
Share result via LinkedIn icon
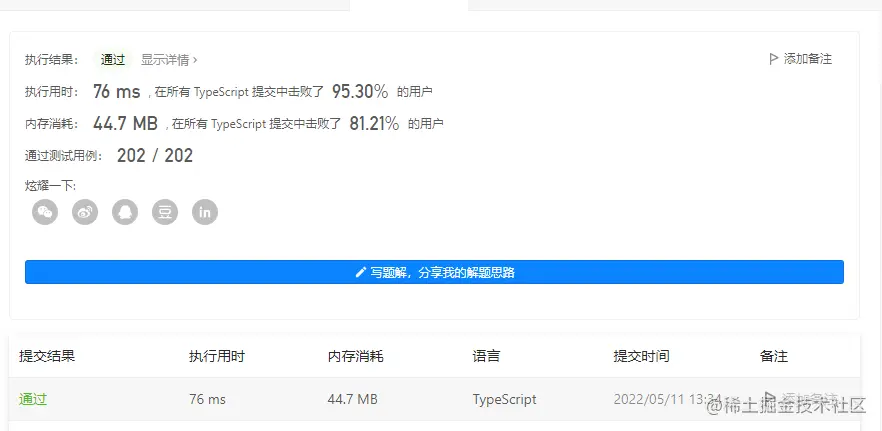click(x=205, y=212)
